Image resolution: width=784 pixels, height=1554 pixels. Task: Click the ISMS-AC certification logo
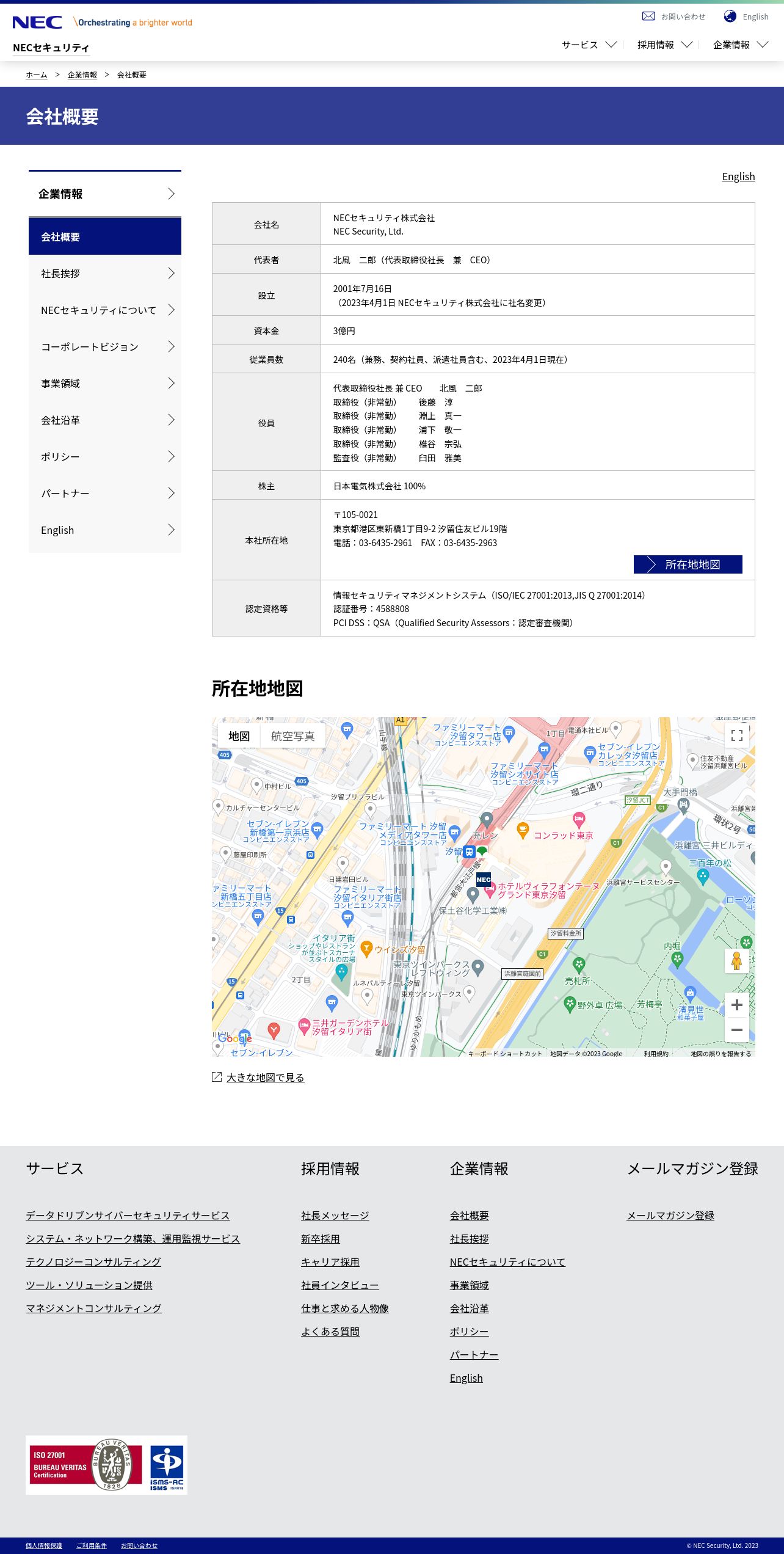point(167,1468)
